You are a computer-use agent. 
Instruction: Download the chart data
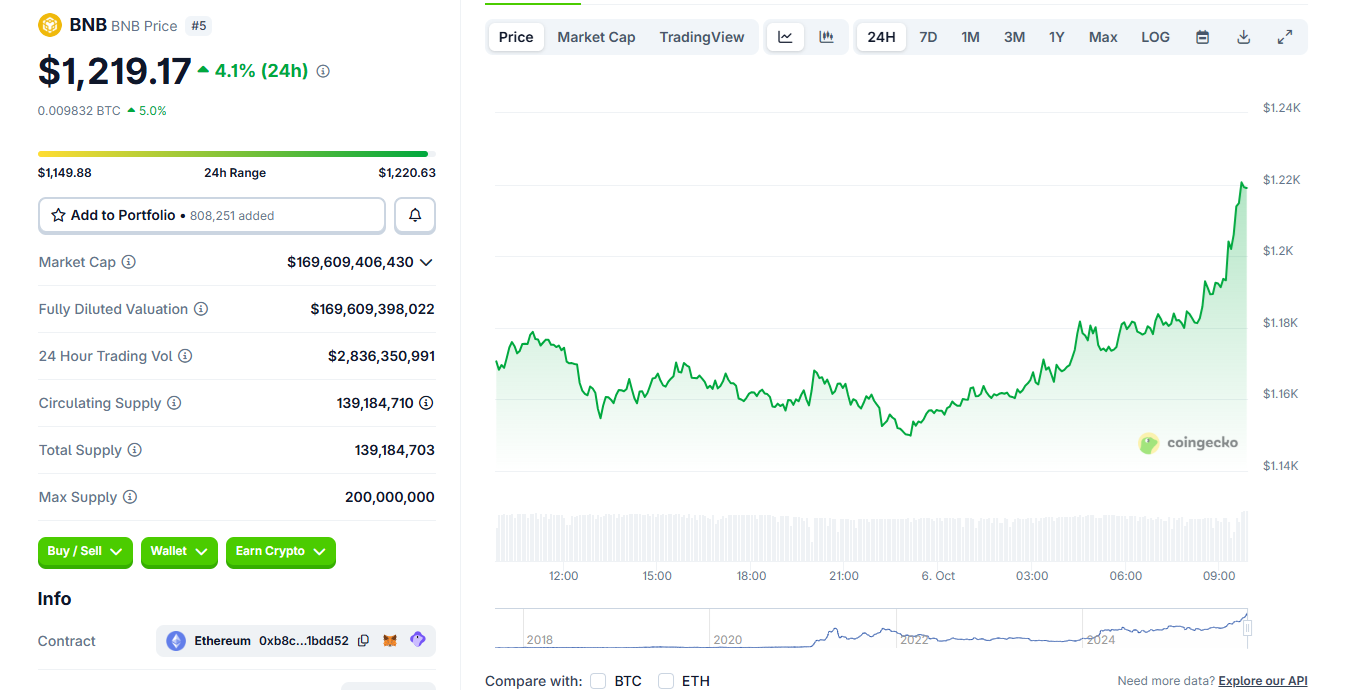(x=1244, y=37)
